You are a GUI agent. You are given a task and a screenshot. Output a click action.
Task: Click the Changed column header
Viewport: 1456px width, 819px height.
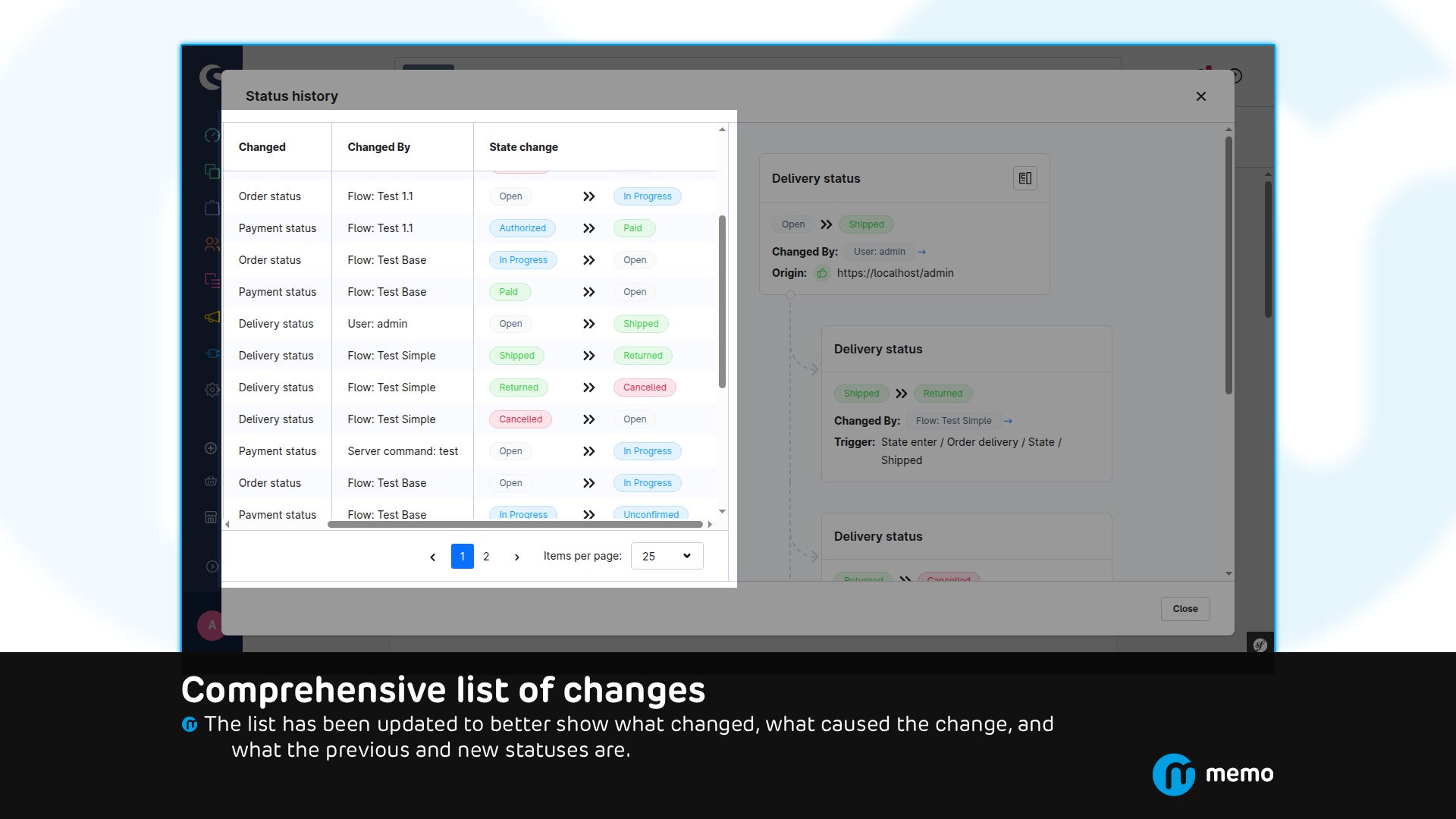tap(262, 147)
